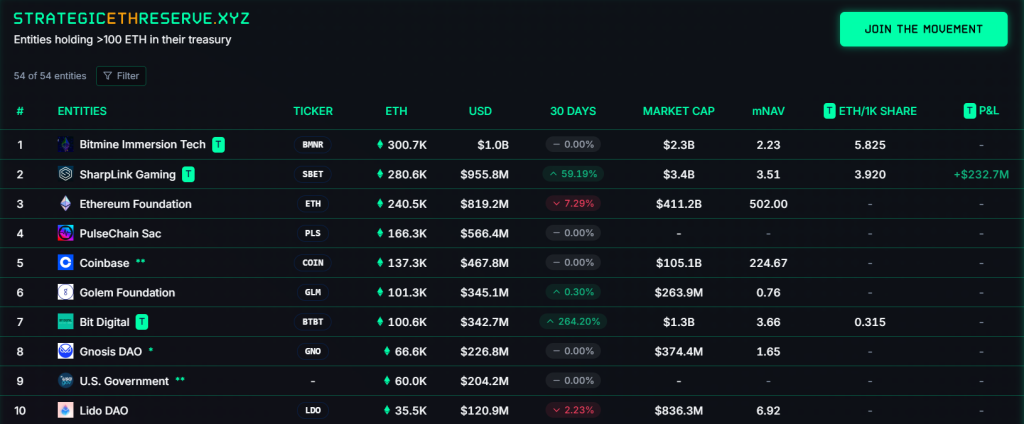Sort table by MARKET CAP column header
1024x424 pixels.
point(678,111)
